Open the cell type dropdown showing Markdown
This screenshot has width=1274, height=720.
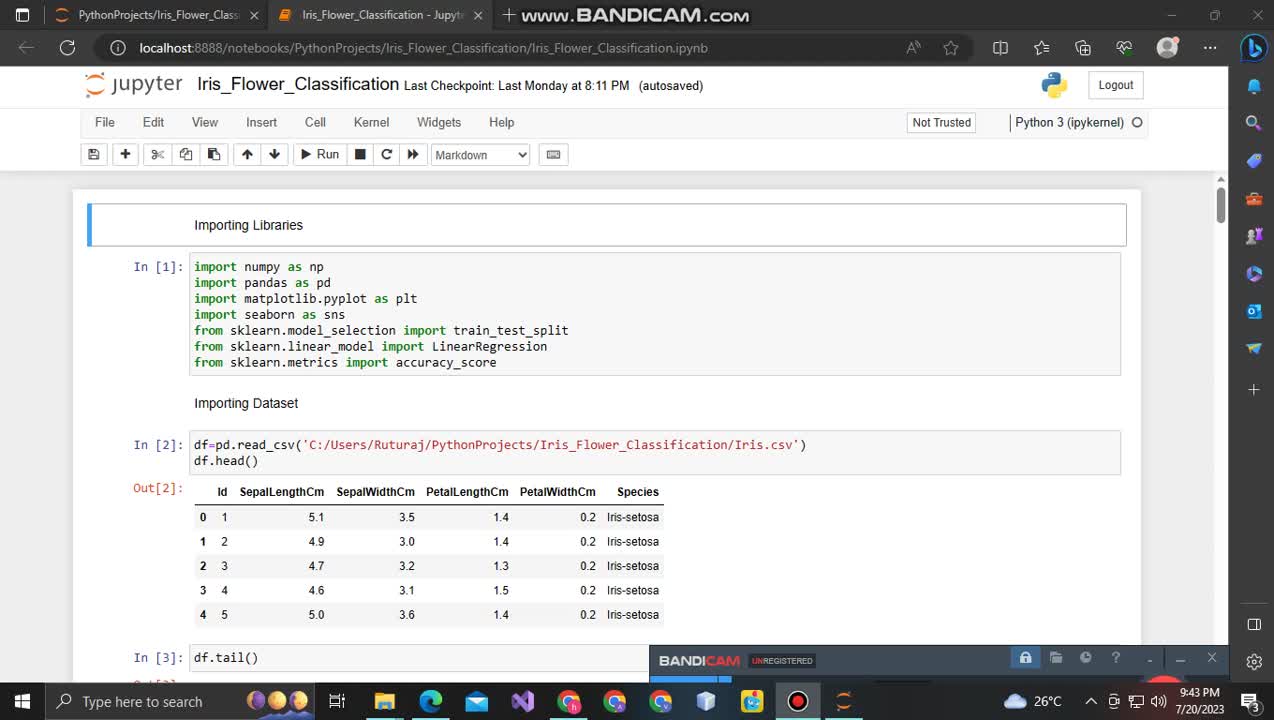coord(480,155)
